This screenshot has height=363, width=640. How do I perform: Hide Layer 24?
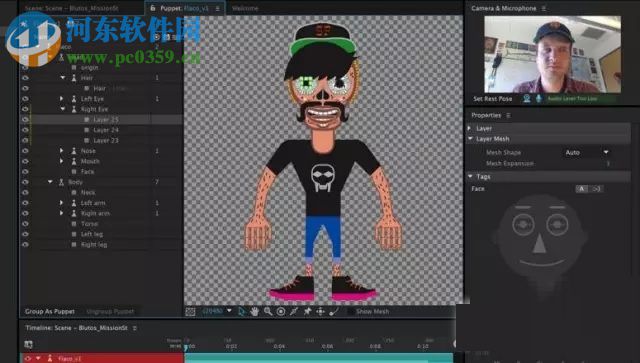click(x=25, y=130)
